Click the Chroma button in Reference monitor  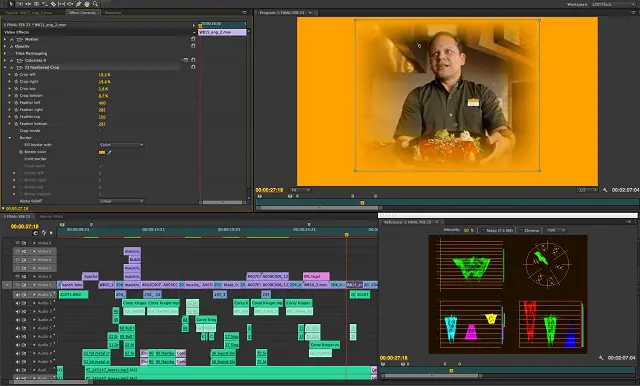[529, 231]
